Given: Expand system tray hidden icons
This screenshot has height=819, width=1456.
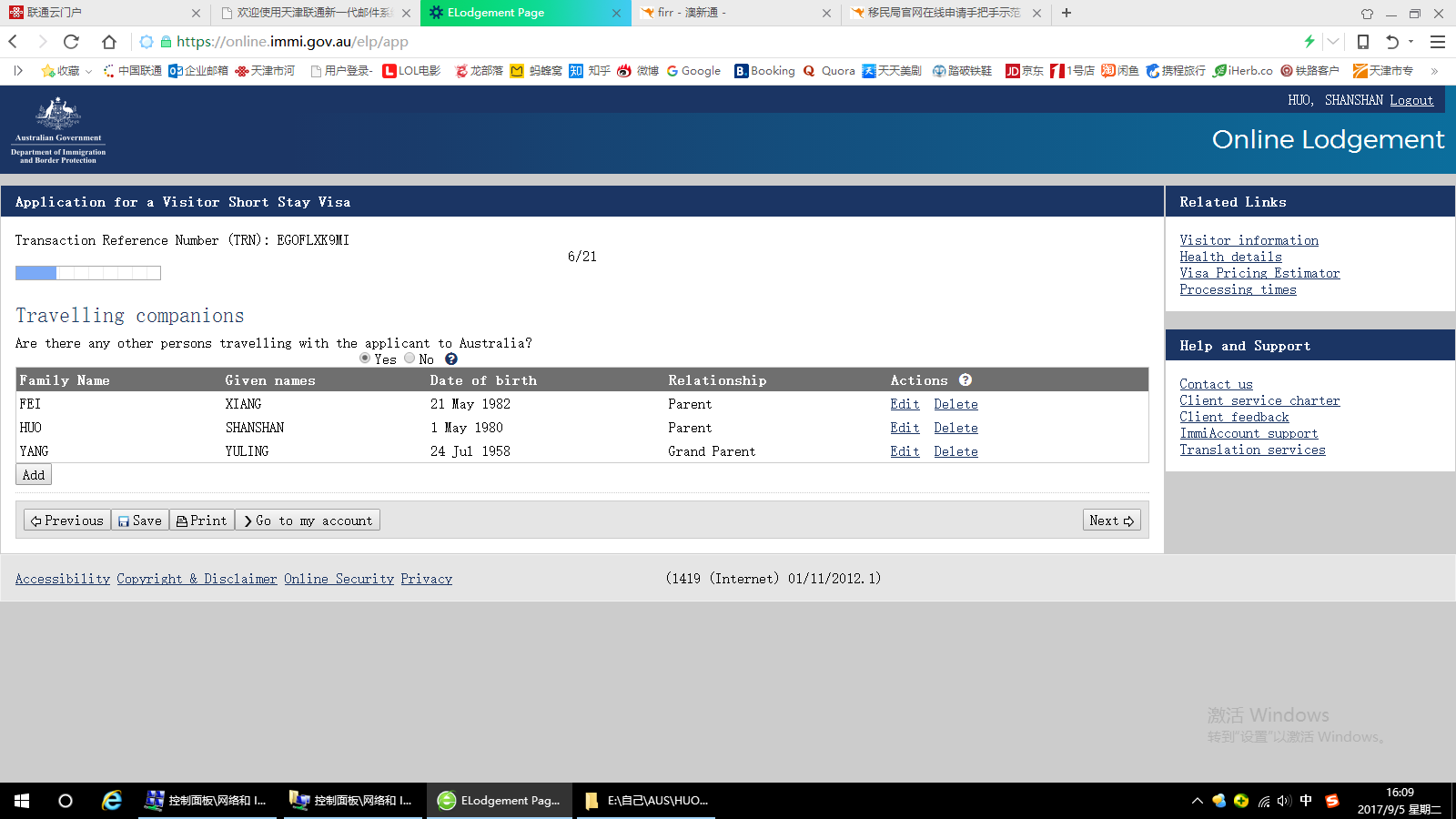Looking at the screenshot, I should coord(1197,801).
